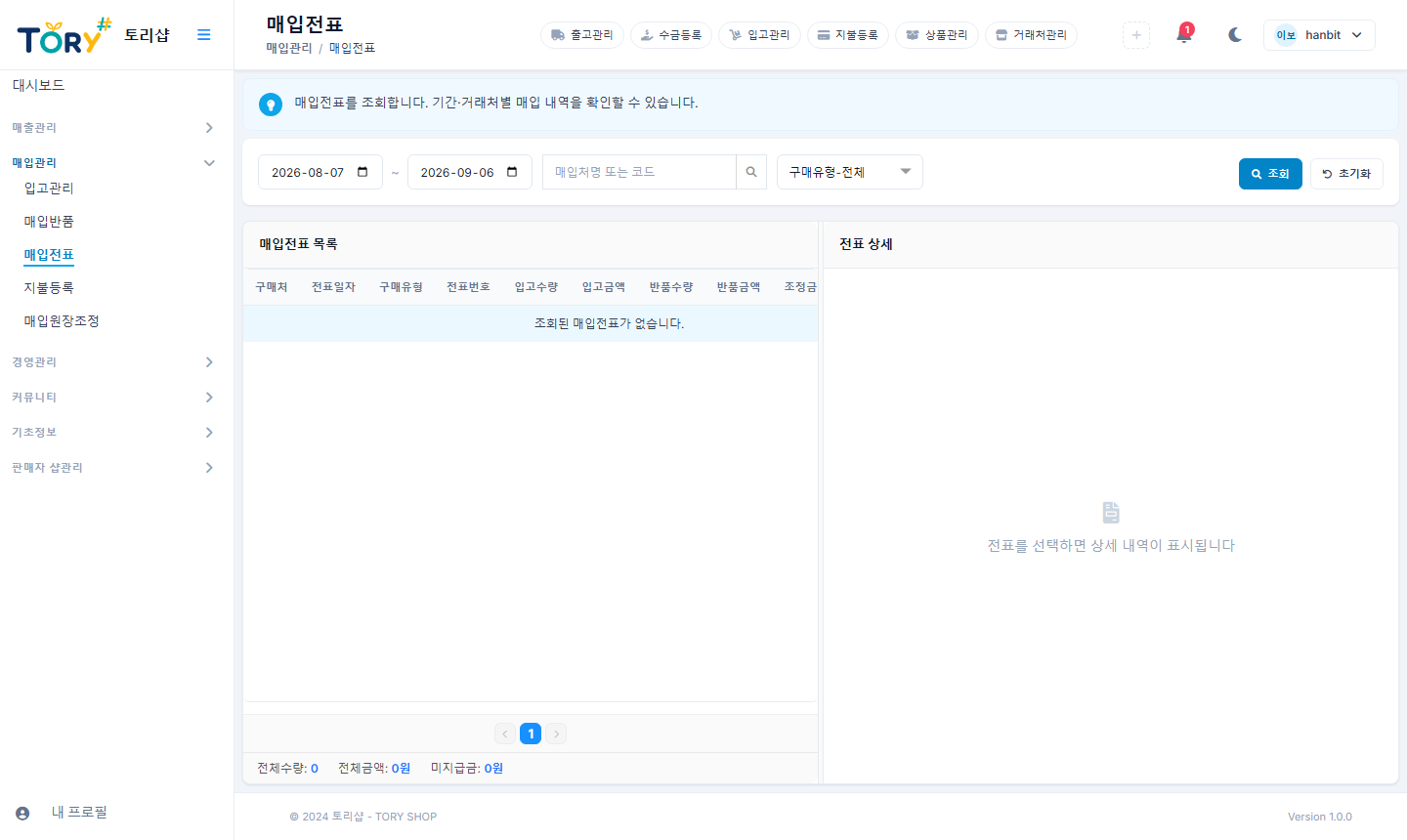
Task: Sort by 입고금액 column header
Action: tap(604, 287)
